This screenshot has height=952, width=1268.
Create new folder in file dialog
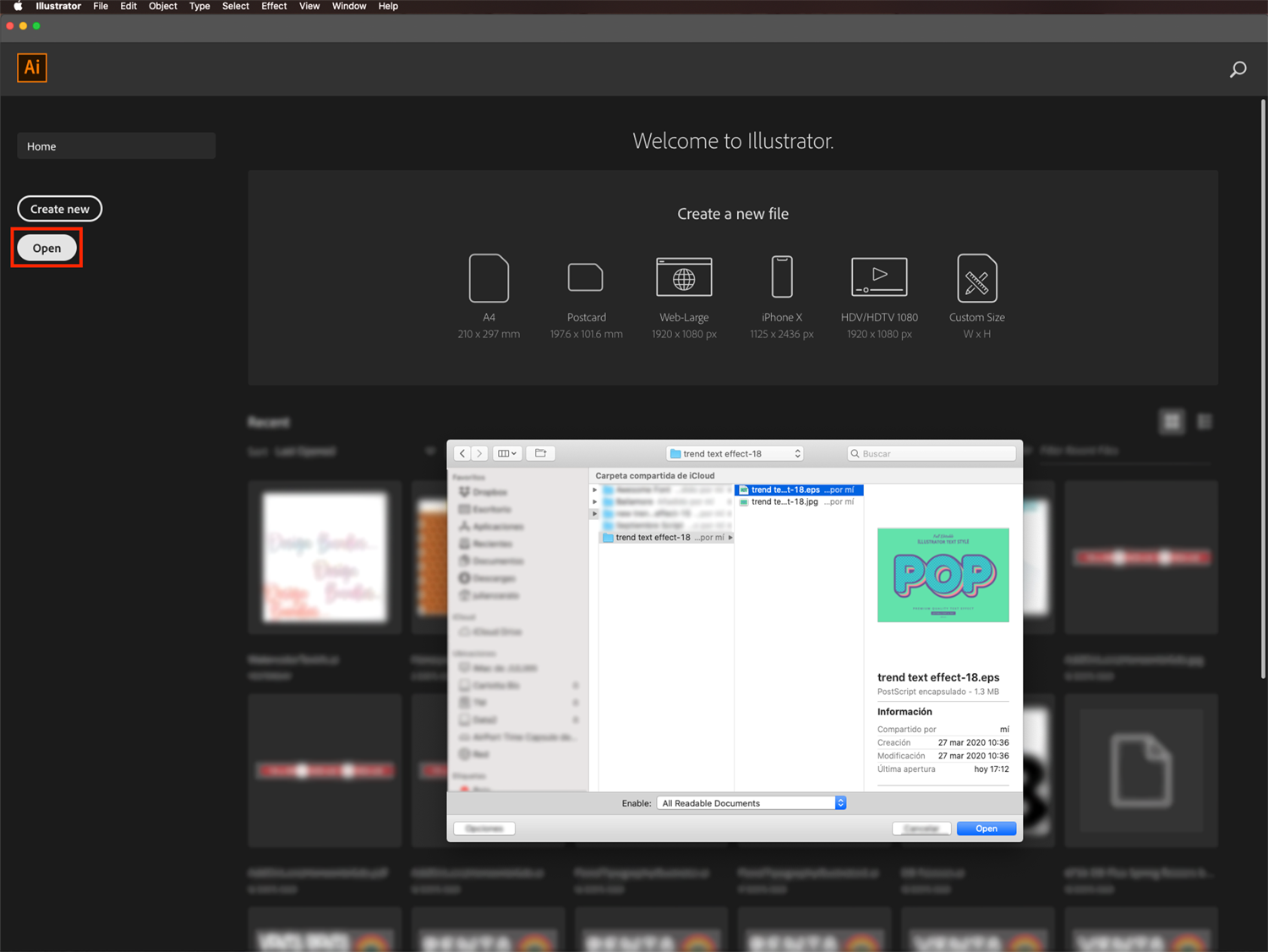(541, 453)
